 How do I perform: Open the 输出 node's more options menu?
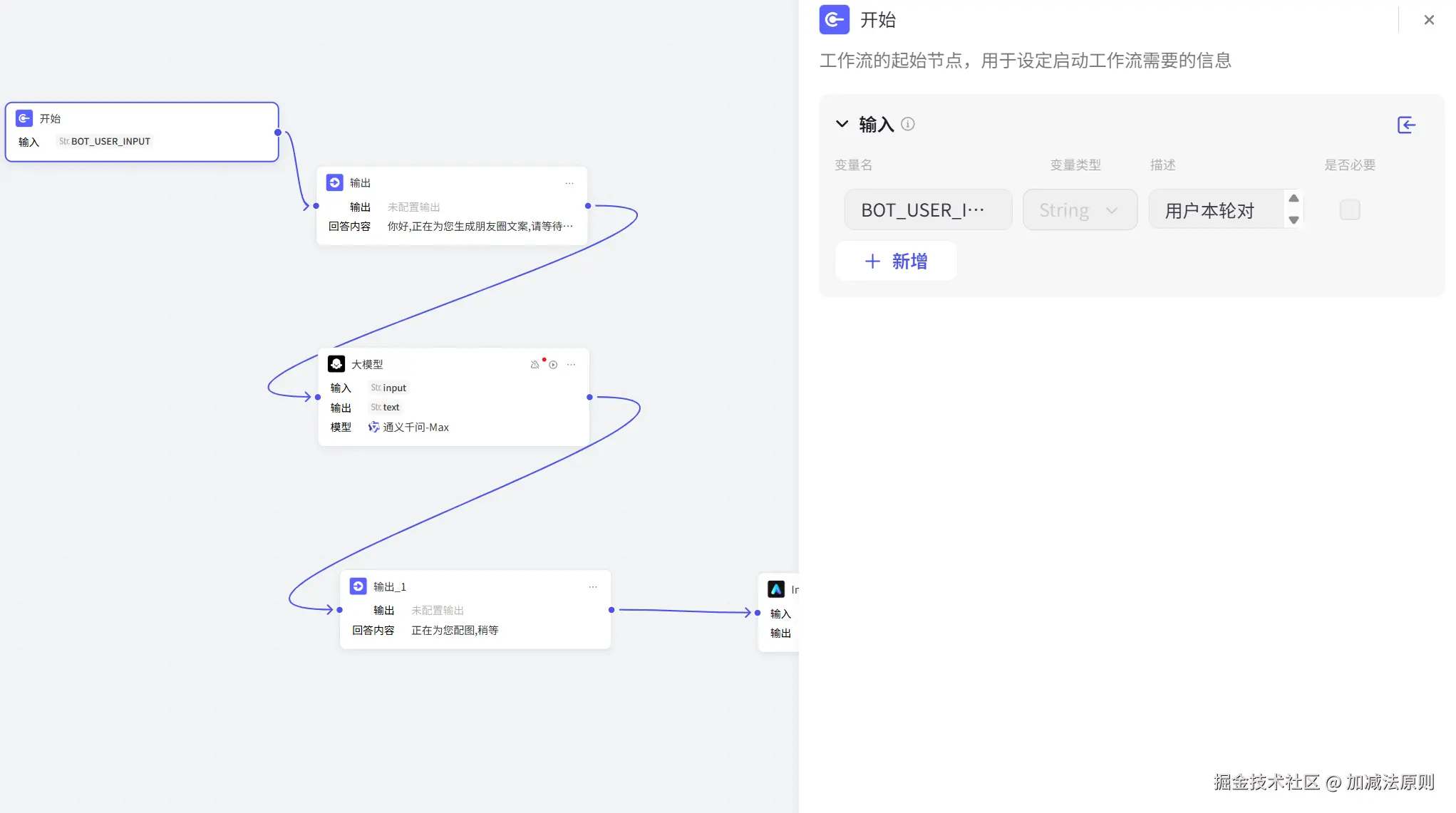569,183
